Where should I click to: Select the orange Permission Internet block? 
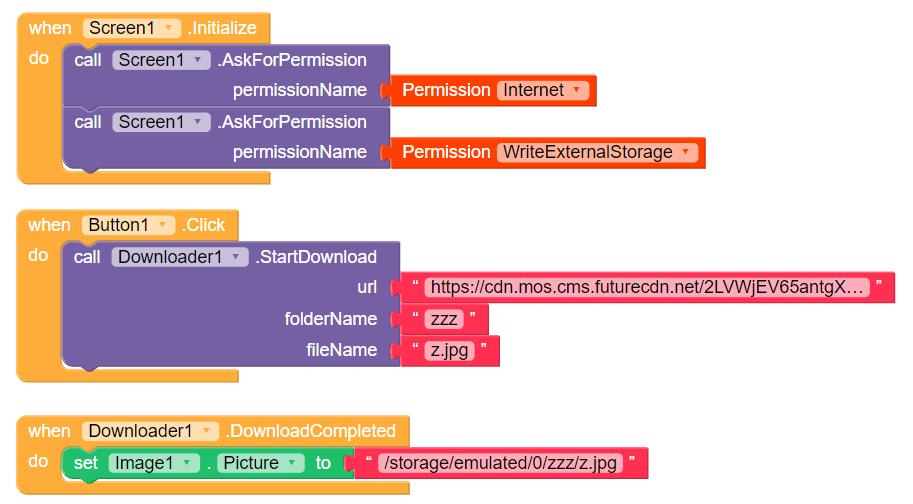coord(446,90)
